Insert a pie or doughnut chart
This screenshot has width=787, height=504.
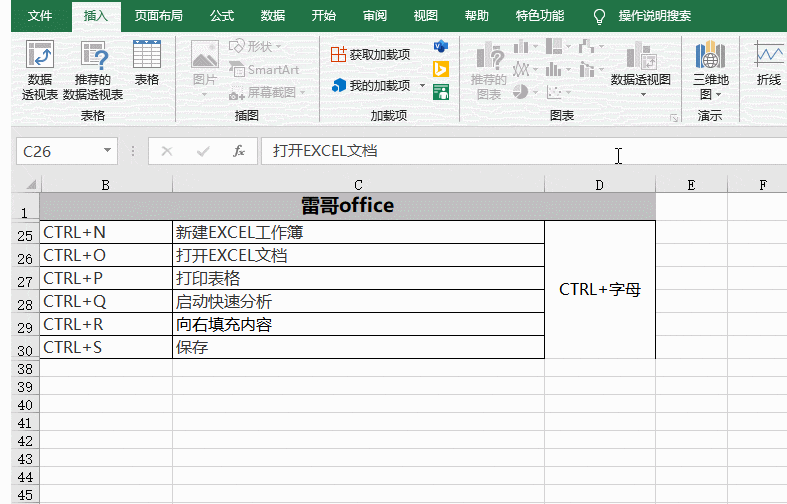(525, 92)
